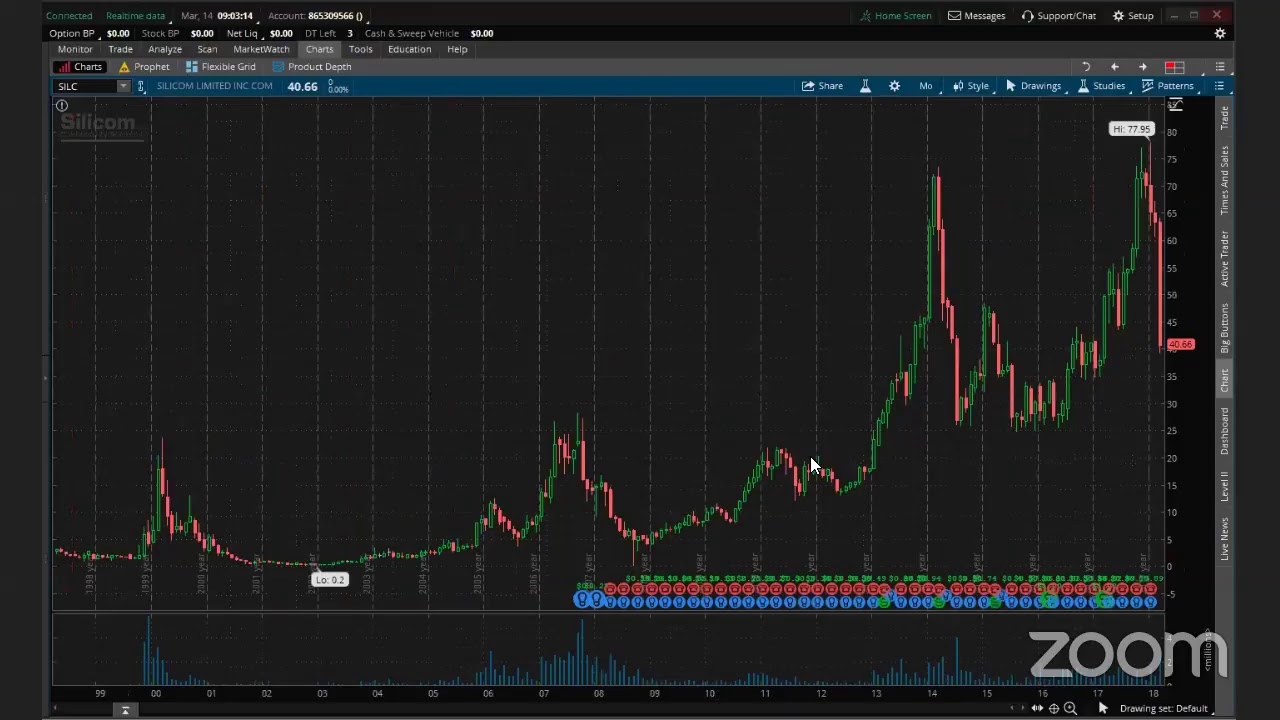
Task: Click the horizontal expand arrows icon below chart
Action: [x=1037, y=708]
